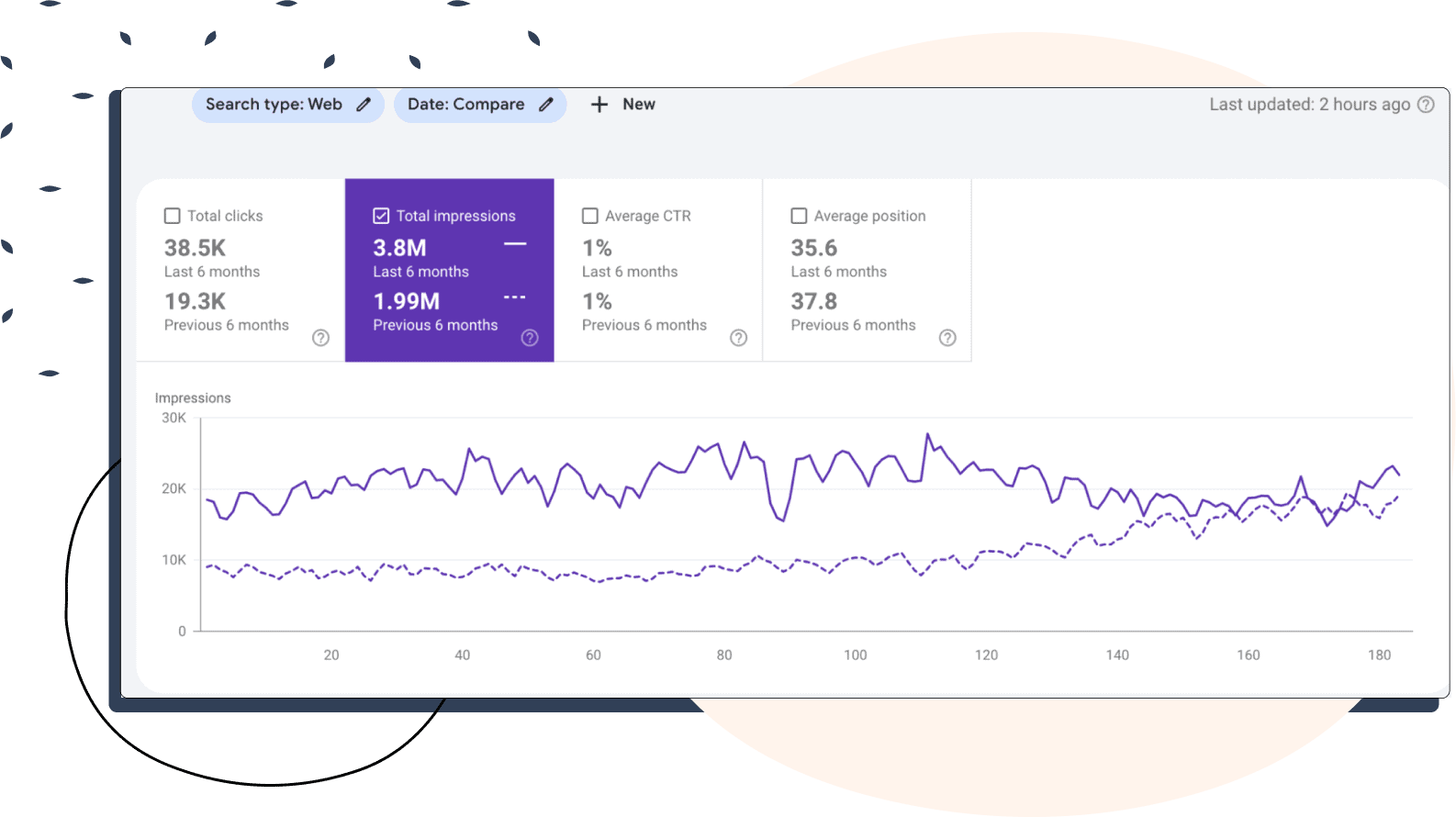
Task: Tick the Average position checkbox
Action: pyautogui.click(x=799, y=216)
